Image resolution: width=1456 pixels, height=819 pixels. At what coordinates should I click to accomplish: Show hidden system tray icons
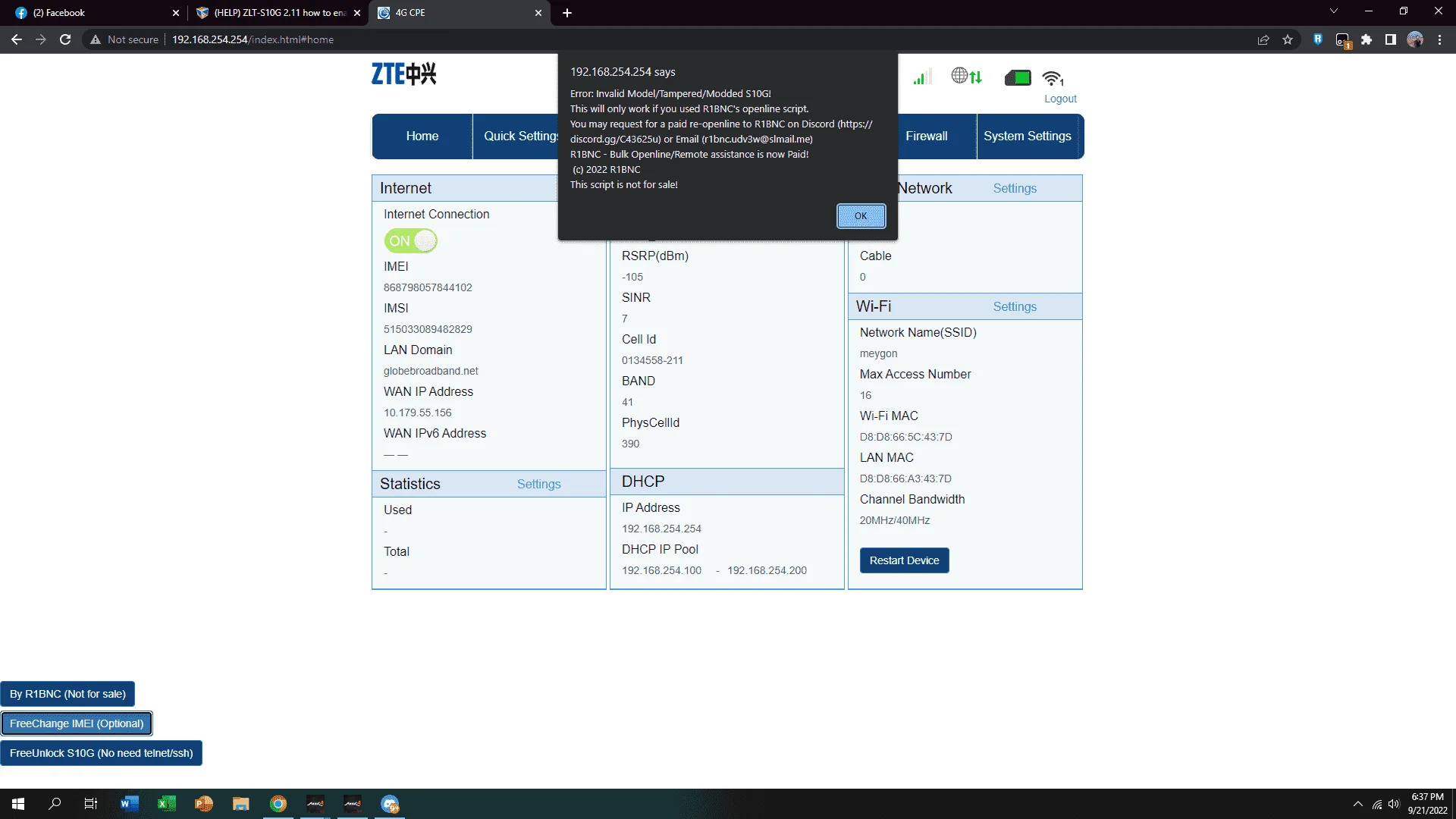(x=1357, y=804)
